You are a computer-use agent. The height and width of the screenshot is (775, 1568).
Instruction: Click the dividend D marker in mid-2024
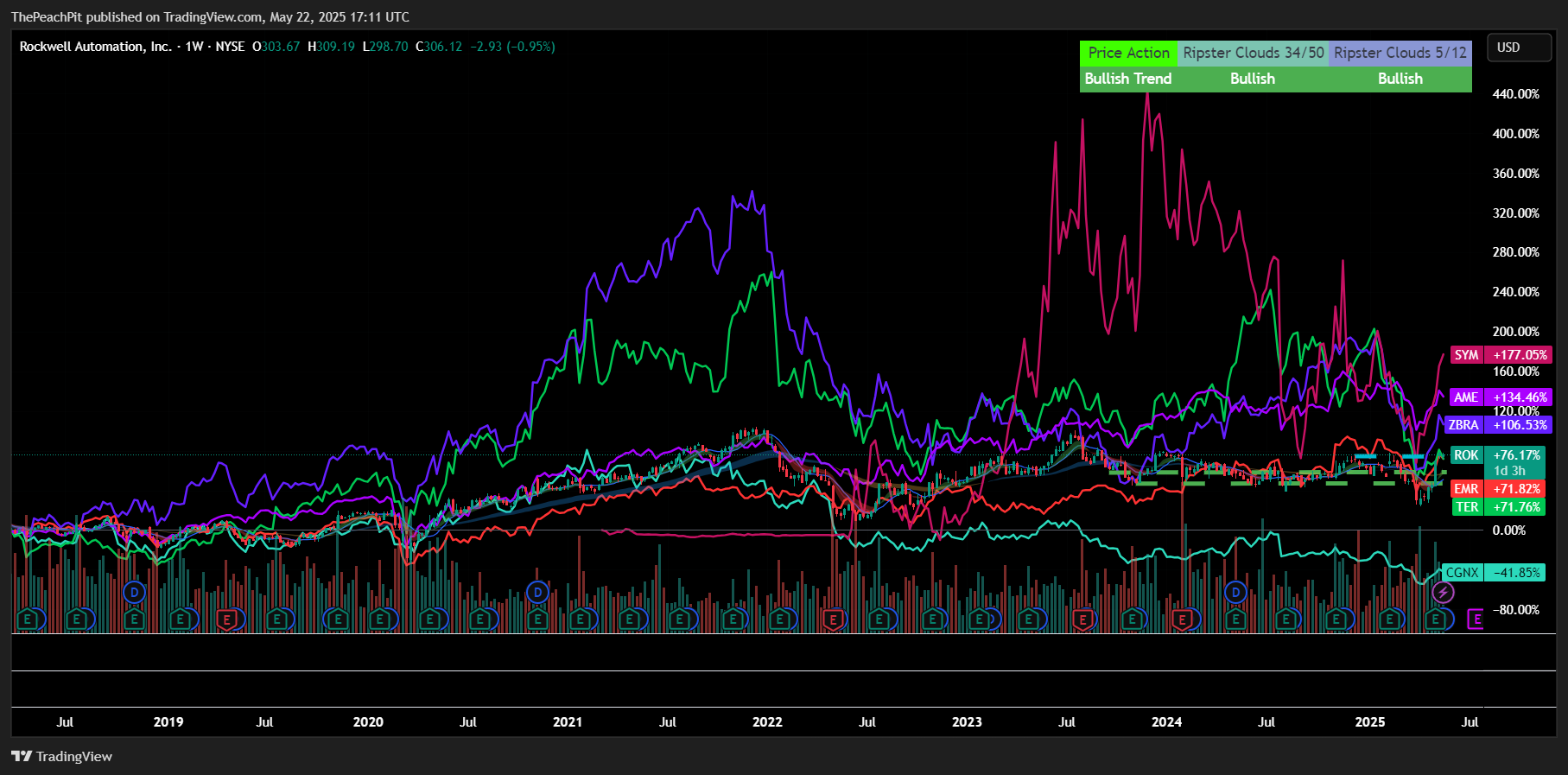(x=1235, y=593)
